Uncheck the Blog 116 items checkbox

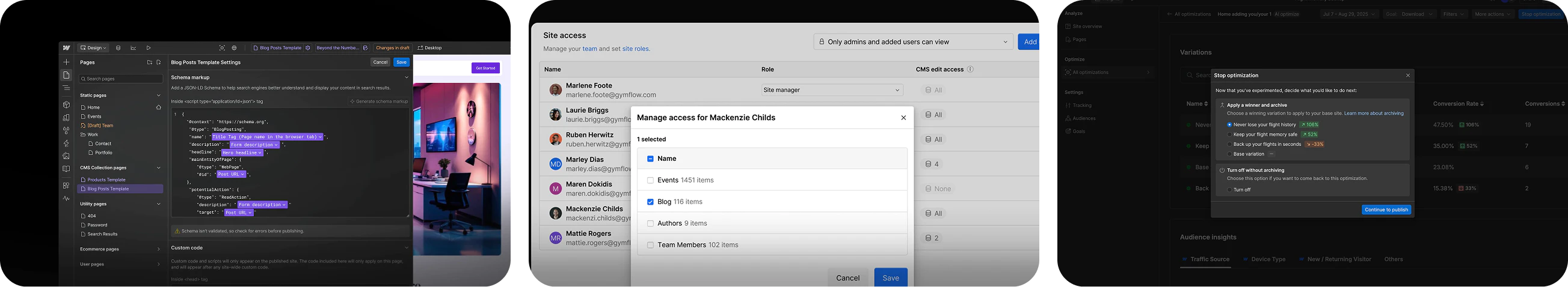tap(650, 202)
